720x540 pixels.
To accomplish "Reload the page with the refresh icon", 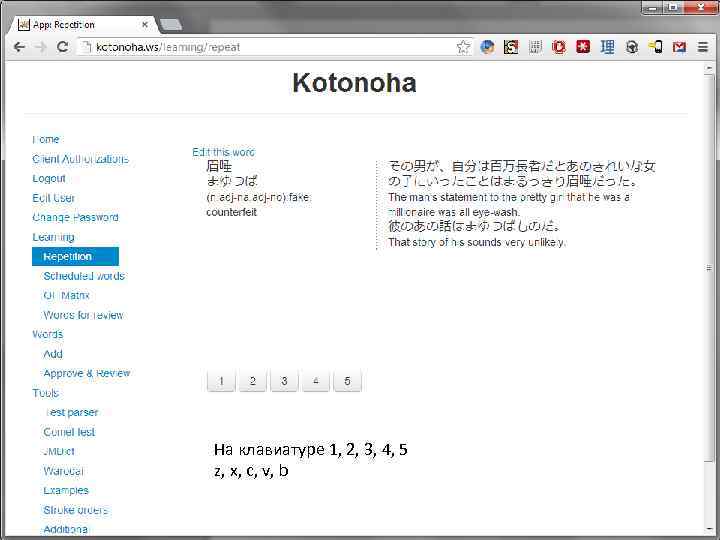I will [x=62, y=47].
